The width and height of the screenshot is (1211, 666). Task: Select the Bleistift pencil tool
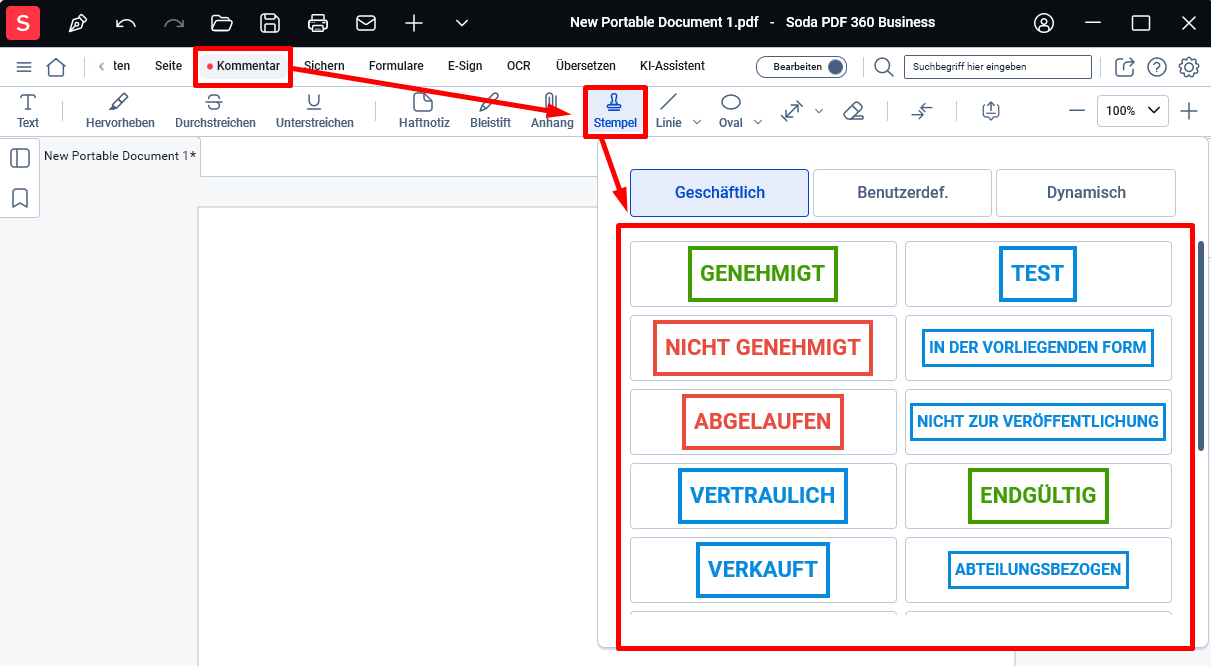click(490, 110)
